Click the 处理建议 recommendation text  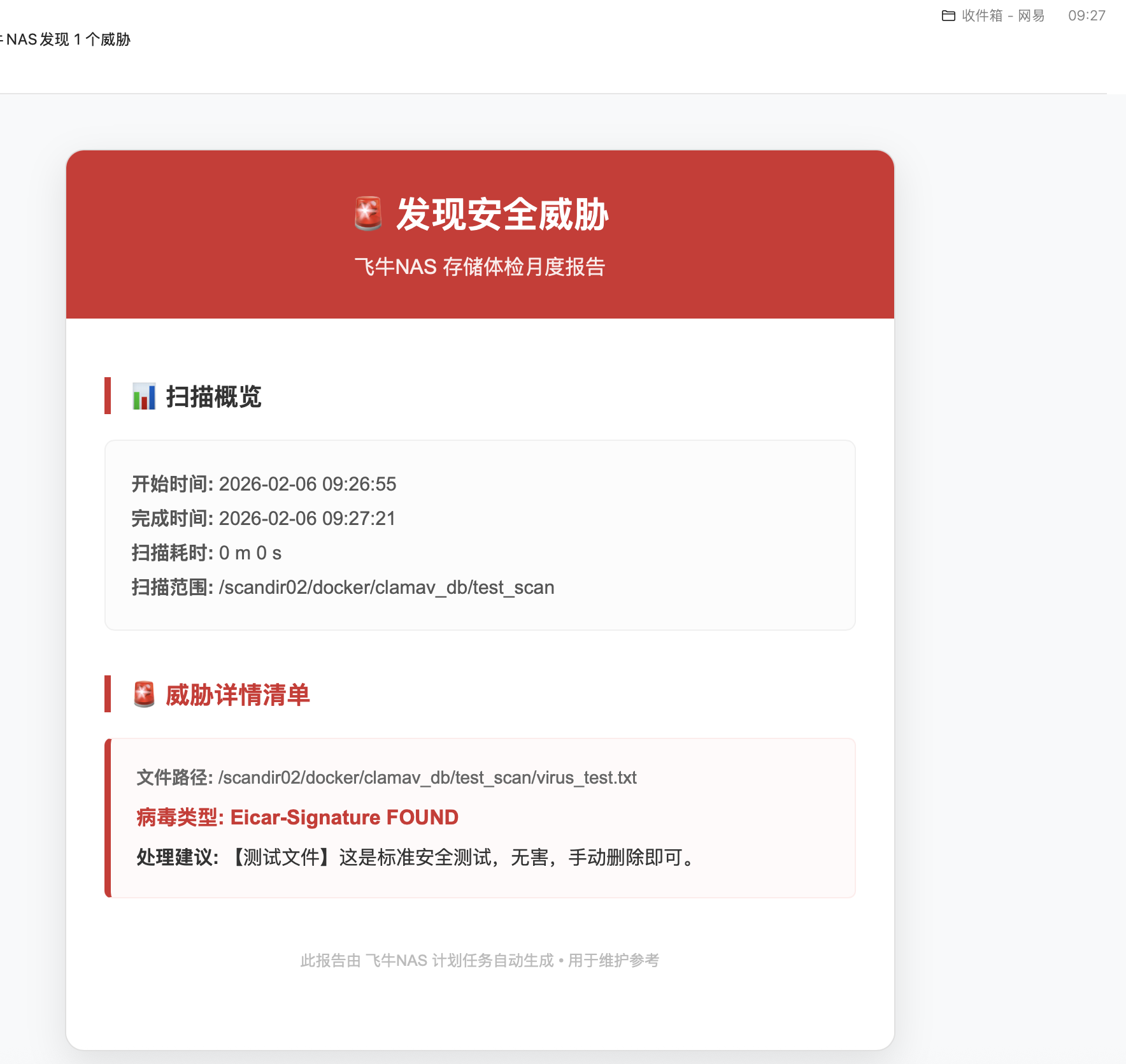(413, 858)
